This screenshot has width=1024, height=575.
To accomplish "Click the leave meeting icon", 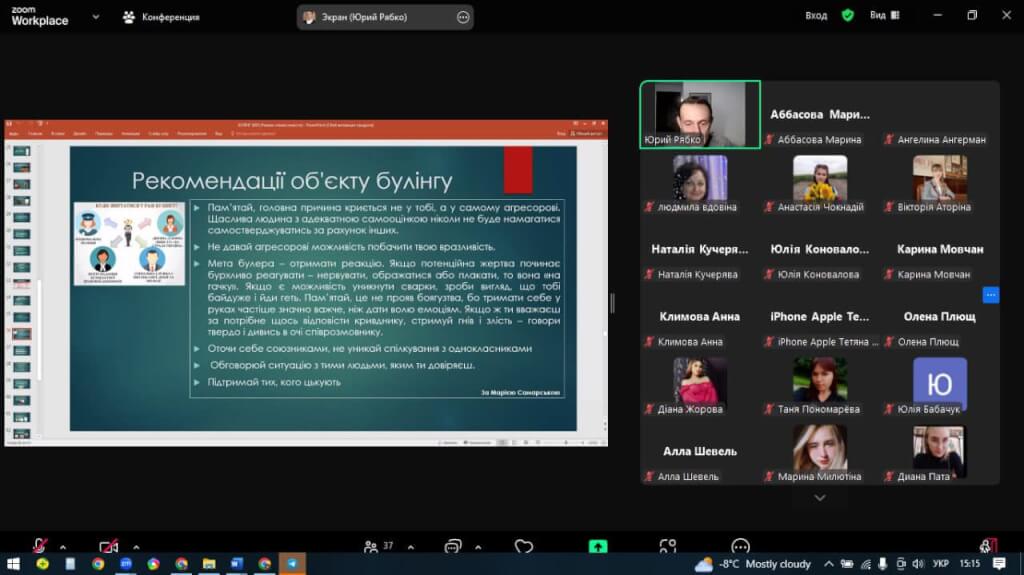I will [988, 545].
